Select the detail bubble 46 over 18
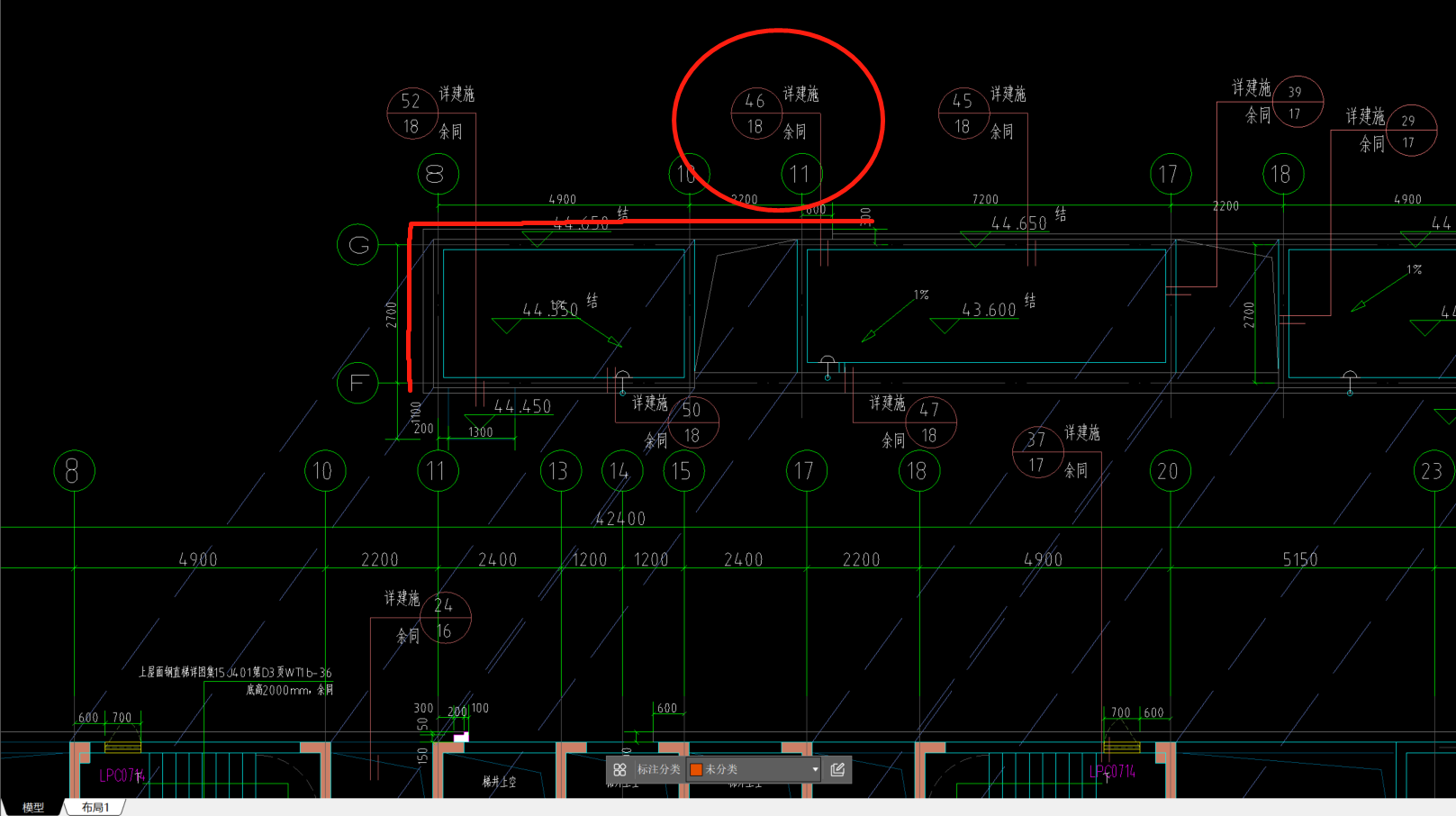 pos(755,113)
